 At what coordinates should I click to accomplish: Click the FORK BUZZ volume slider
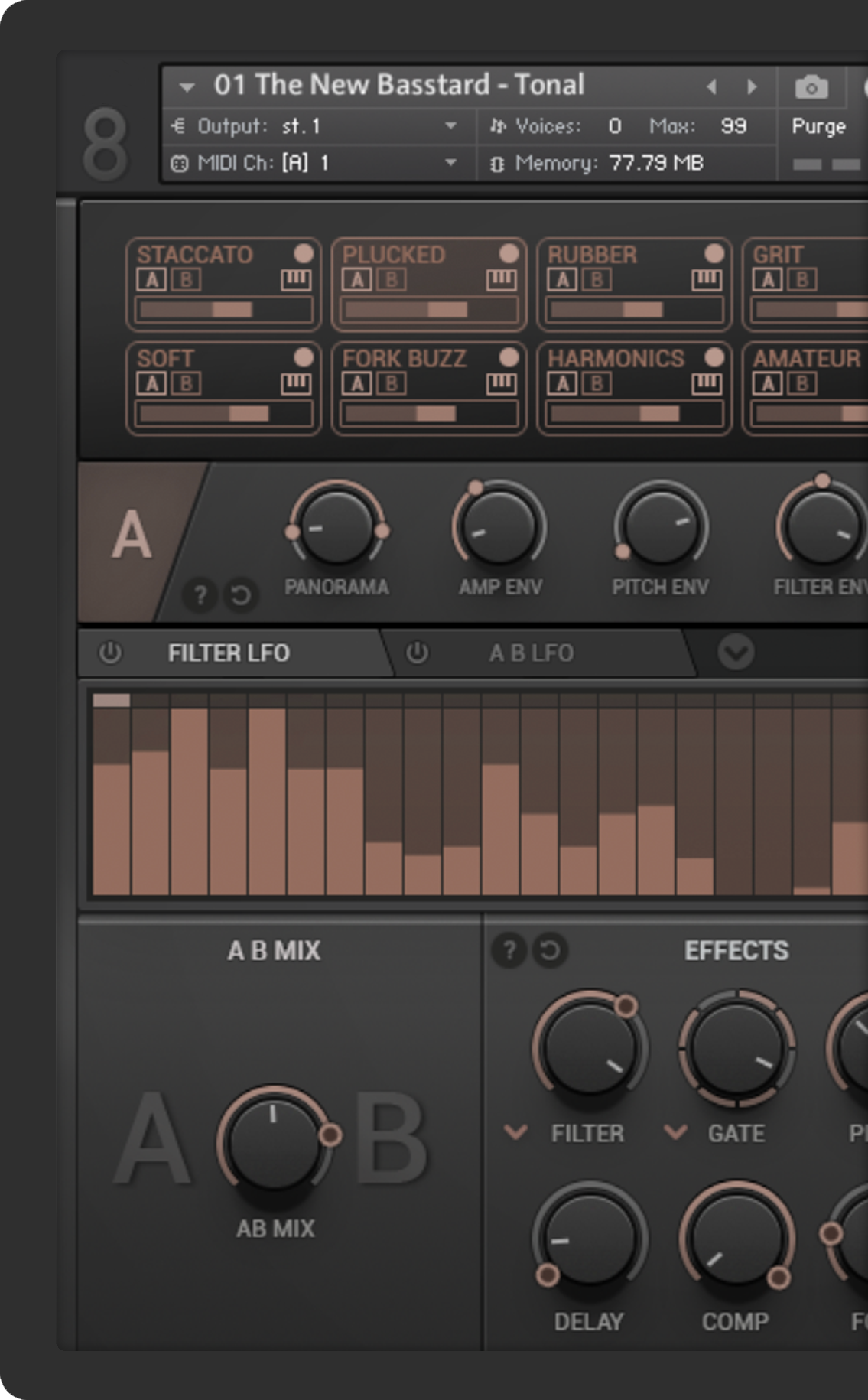[x=429, y=413]
